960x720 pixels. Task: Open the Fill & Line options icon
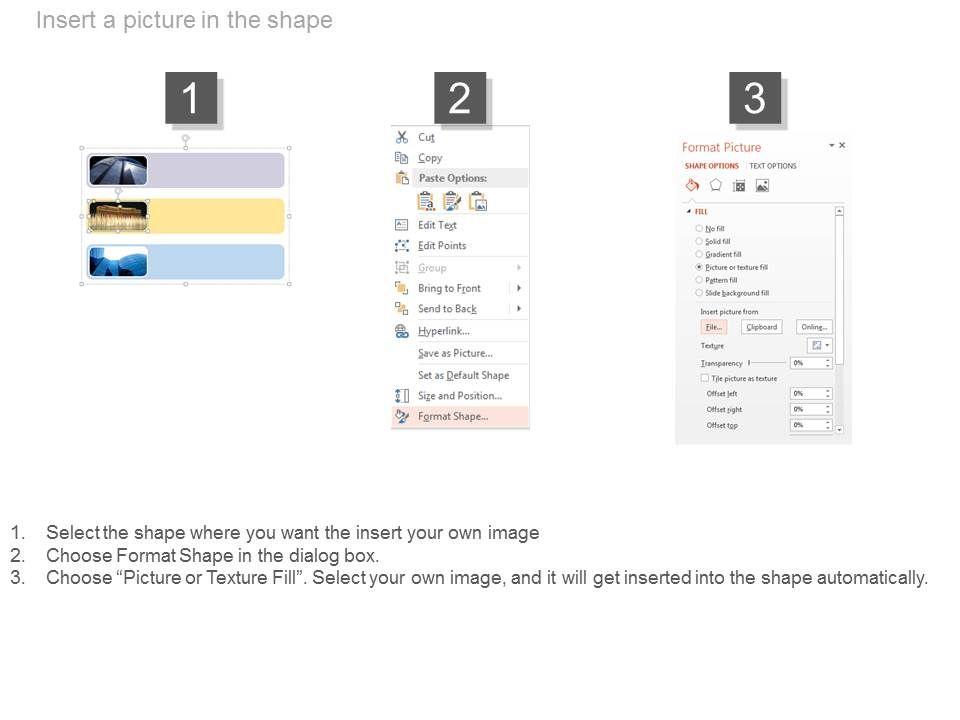(691, 185)
